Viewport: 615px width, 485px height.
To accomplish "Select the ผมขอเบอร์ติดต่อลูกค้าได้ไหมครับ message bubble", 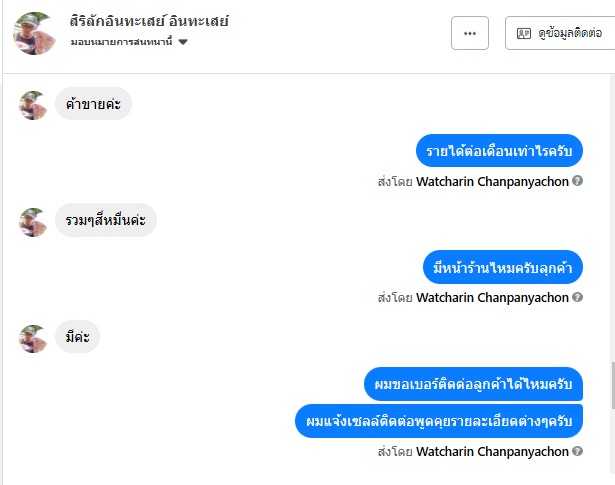I will click(x=473, y=384).
